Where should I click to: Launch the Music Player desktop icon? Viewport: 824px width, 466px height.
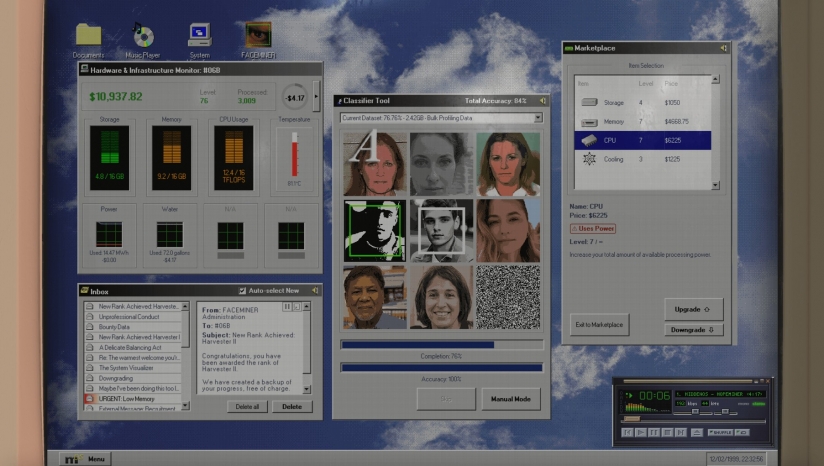(x=143, y=37)
